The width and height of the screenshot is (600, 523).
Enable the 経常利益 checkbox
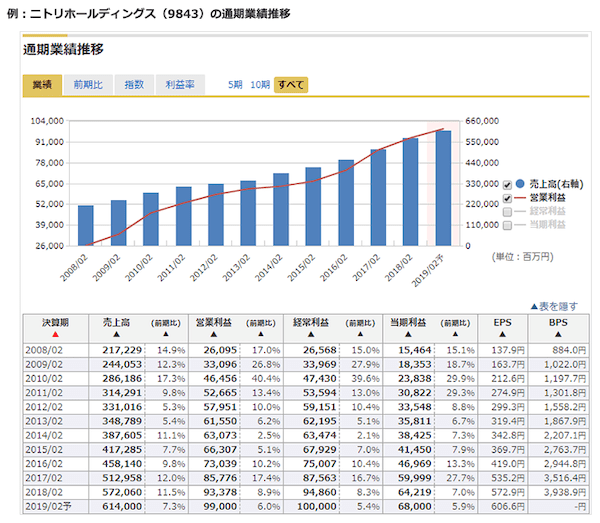(507, 212)
